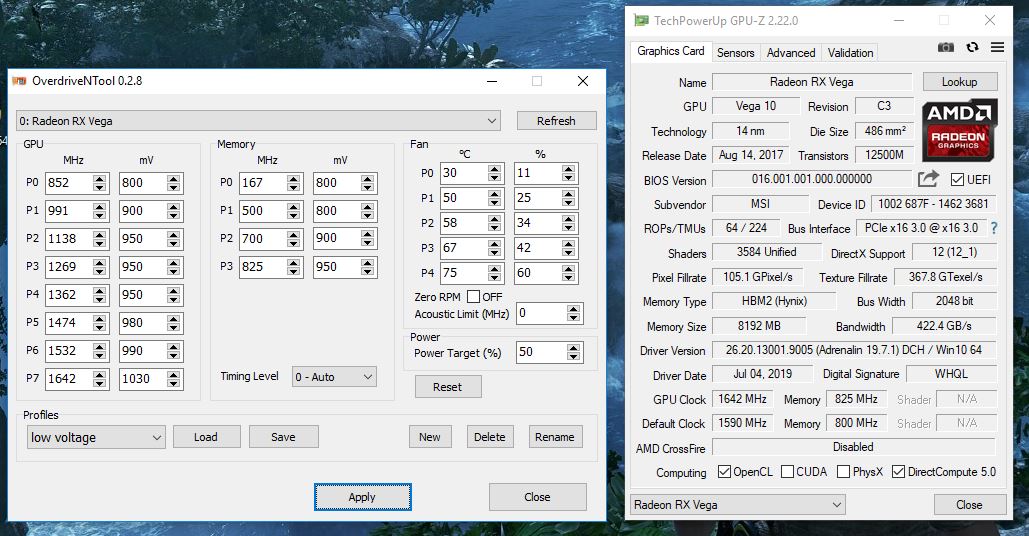This screenshot has height=536, width=1029.
Task: Increase the GPU P0 MHz spinner
Action: click(x=100, y=178)
